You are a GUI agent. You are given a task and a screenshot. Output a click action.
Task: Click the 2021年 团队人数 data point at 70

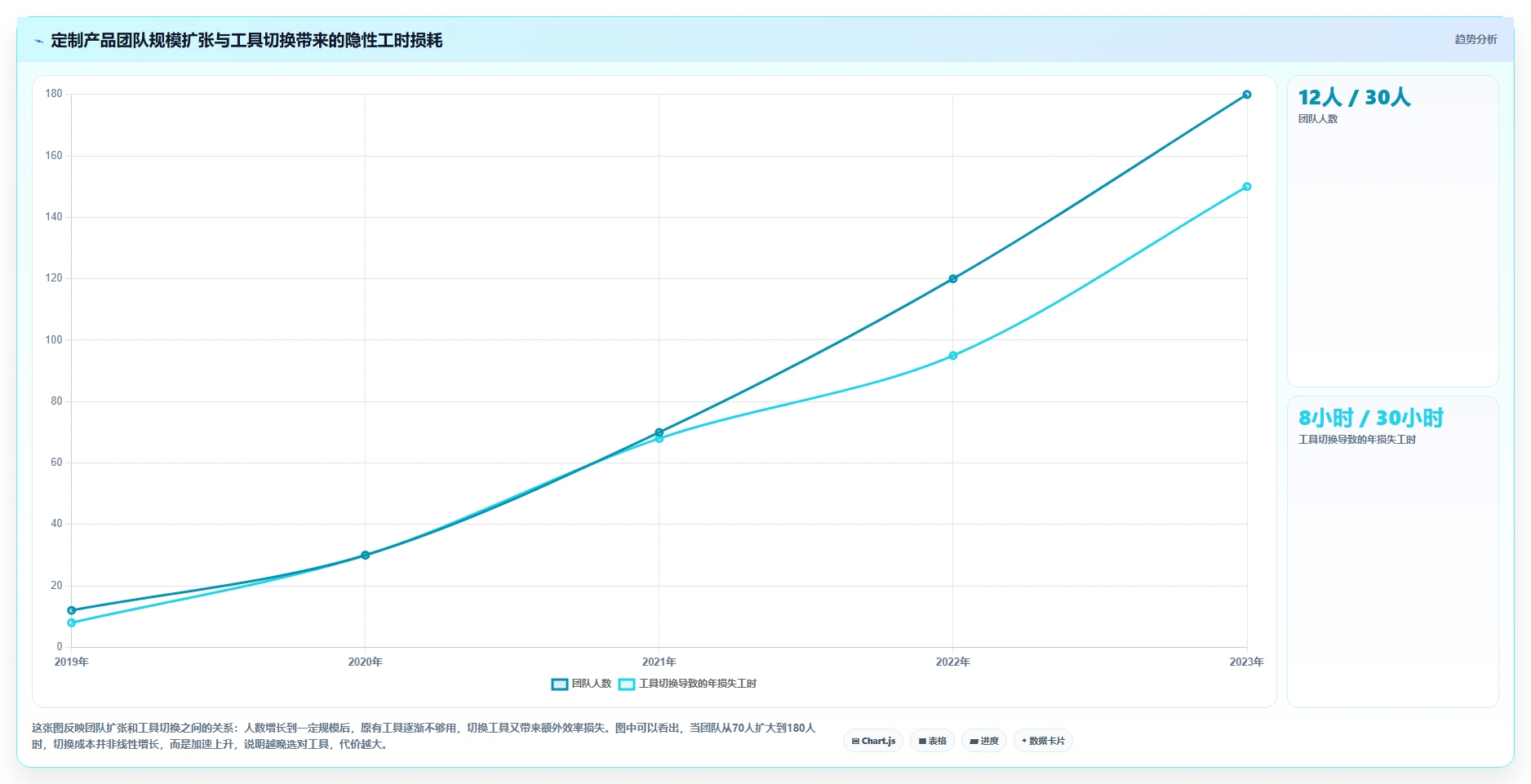click(659, 432)
